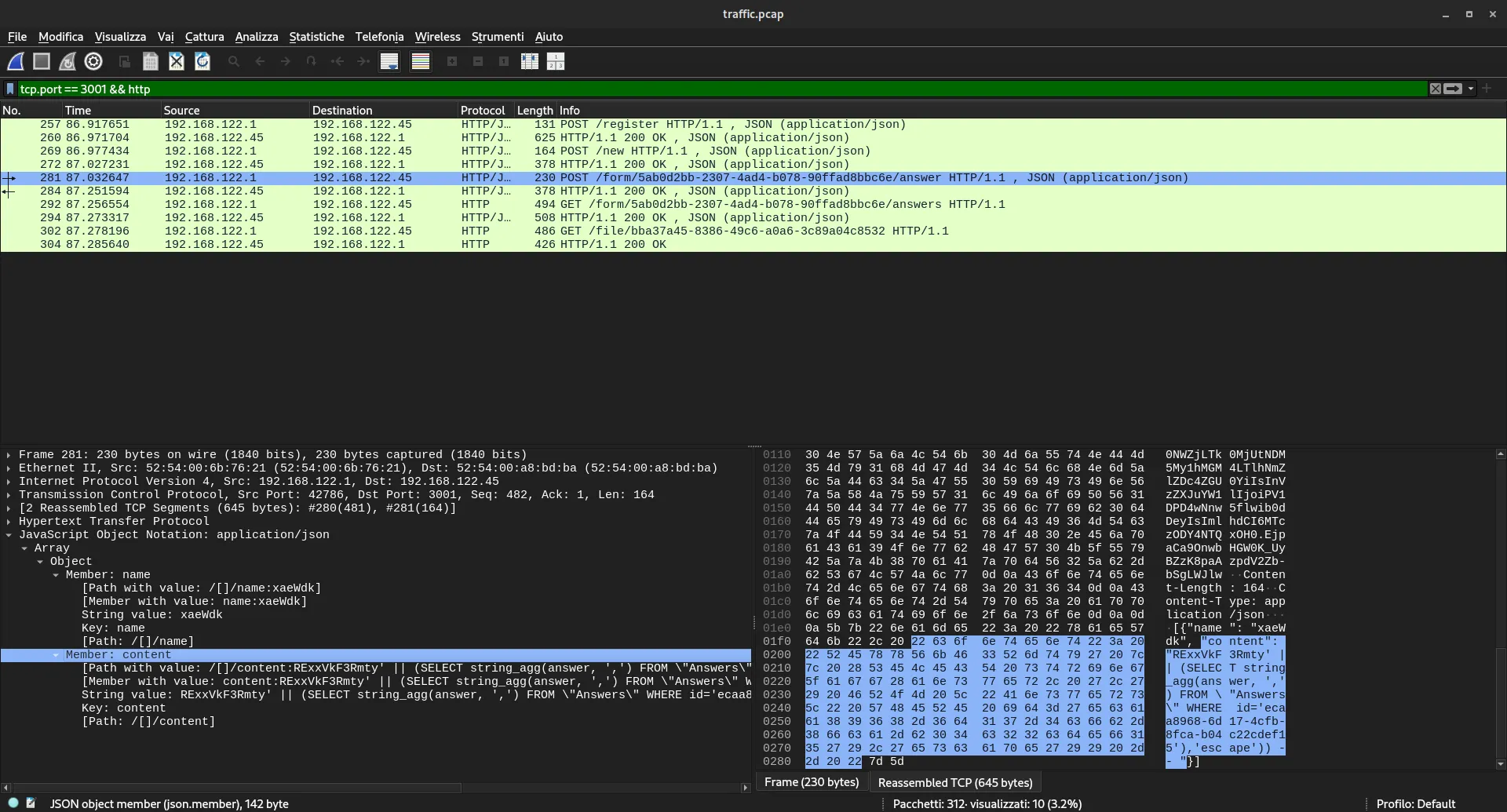Viewport: 1507px width, 812px height.
Task: Open the filter bookmarks icon
Action: click(x=9, y=89)
